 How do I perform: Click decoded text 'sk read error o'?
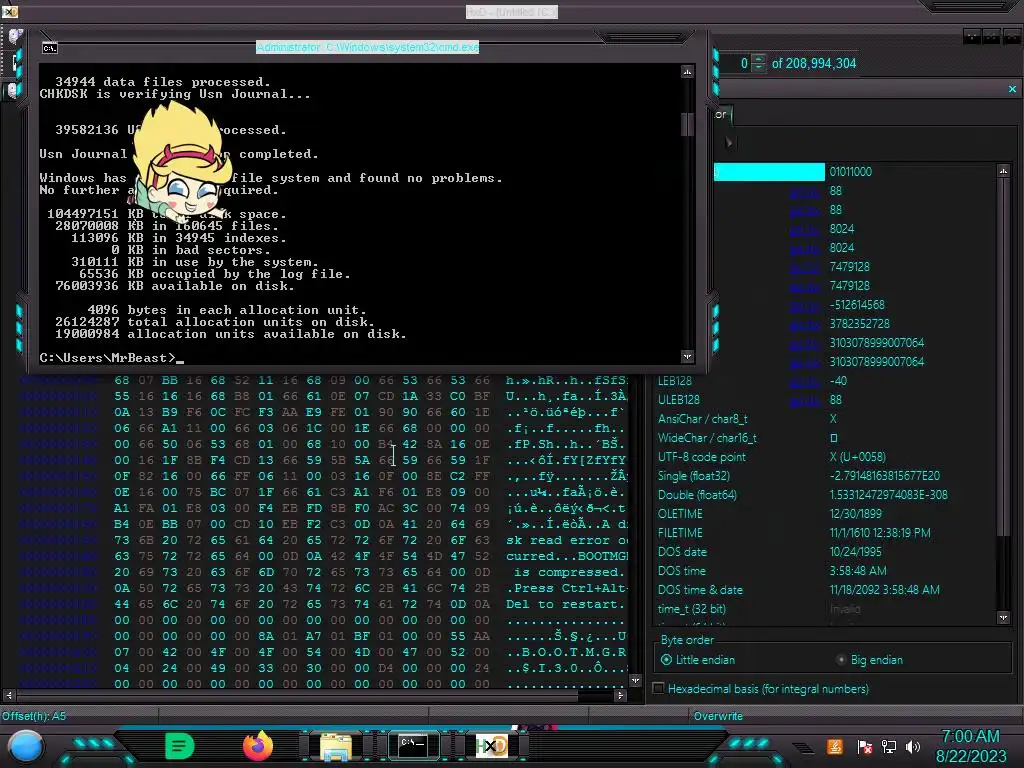[x=567, y=540]
